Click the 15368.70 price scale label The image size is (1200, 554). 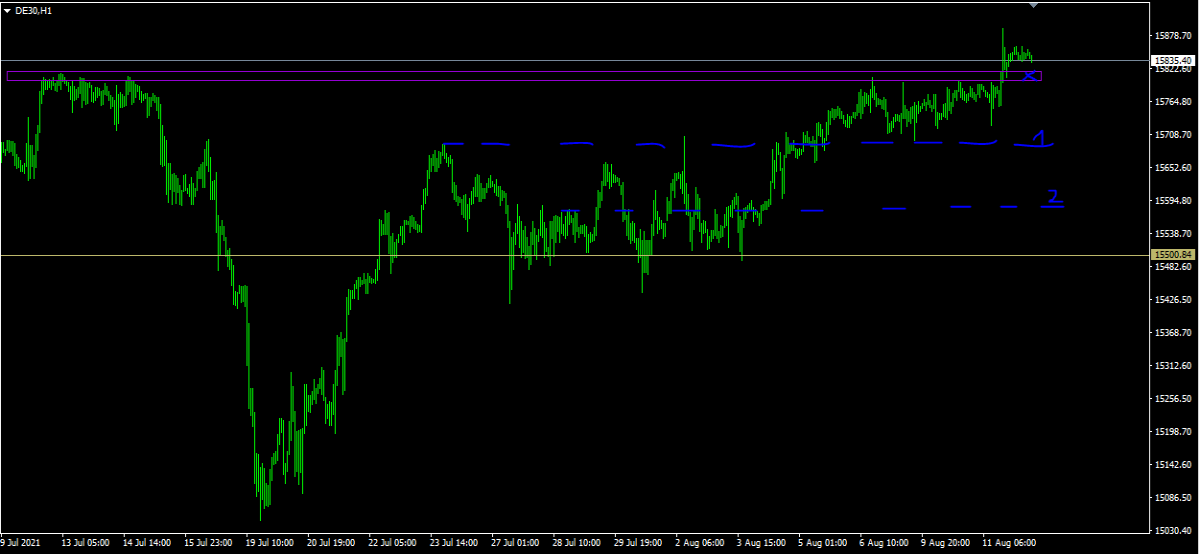click(x=1172, y=333)
